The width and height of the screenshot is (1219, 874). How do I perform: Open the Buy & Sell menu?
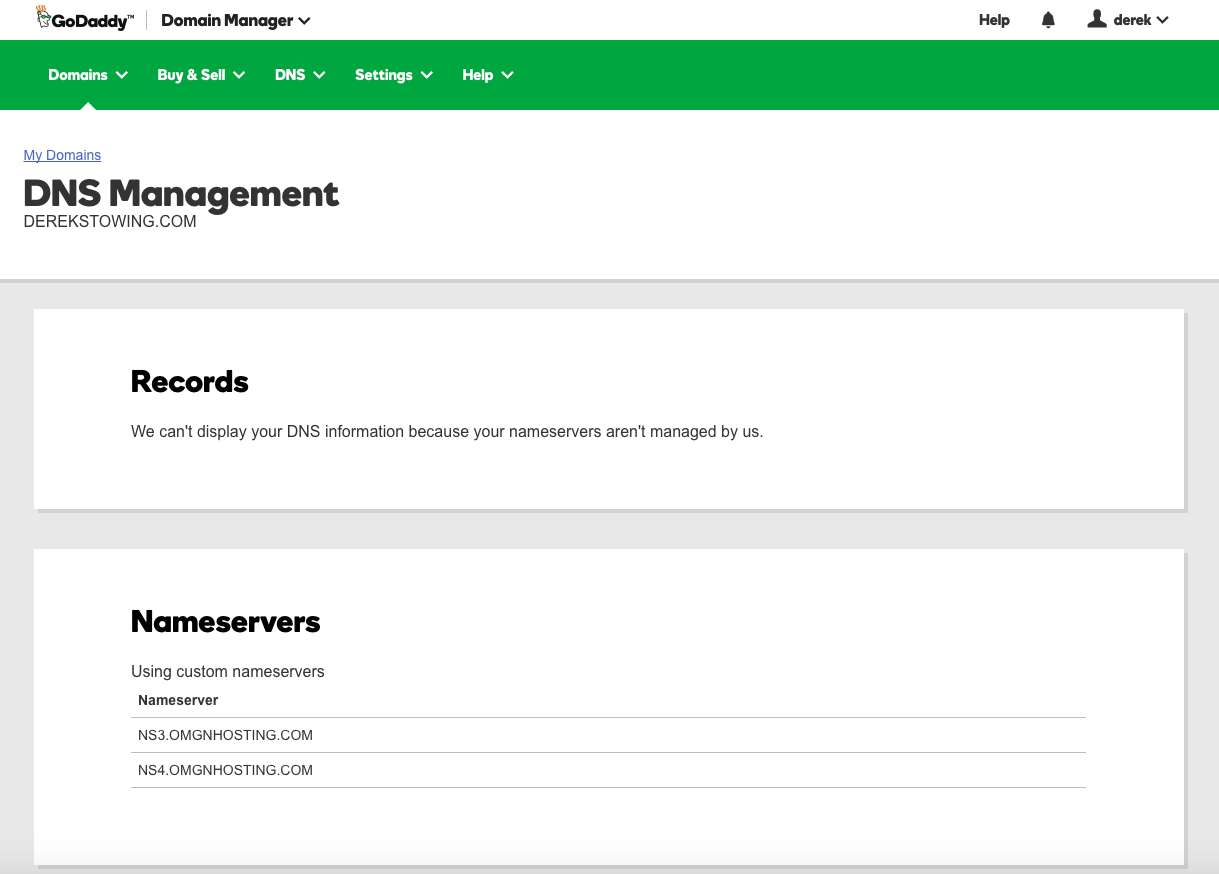click(x=201, y=75)
